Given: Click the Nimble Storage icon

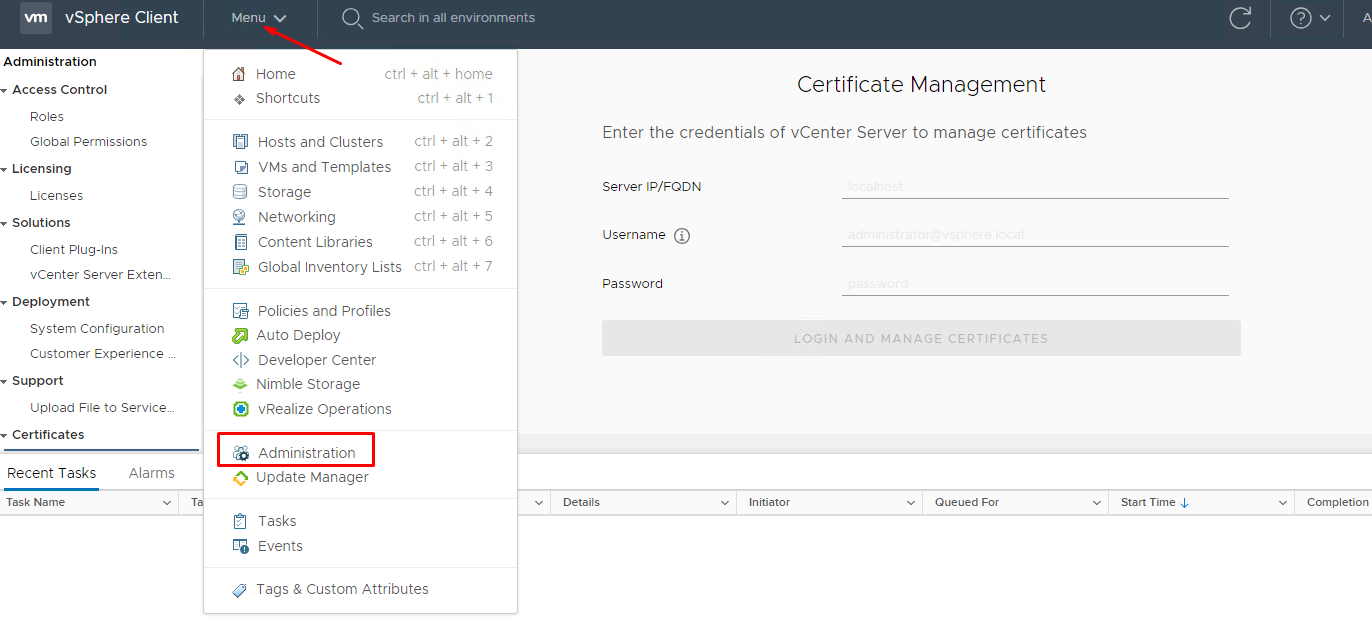Looking at the screenshot, I should click(240, 384).
